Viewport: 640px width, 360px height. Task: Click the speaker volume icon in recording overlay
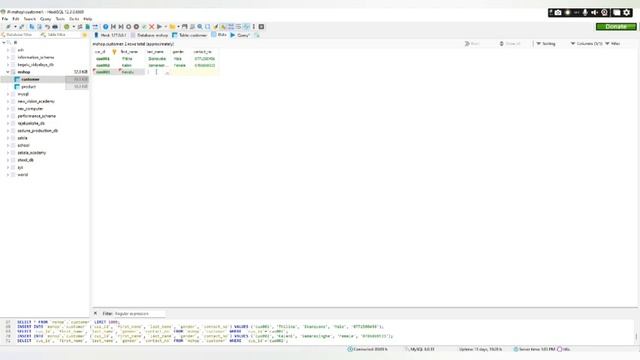pyautogui.click(x=595, y=13)
